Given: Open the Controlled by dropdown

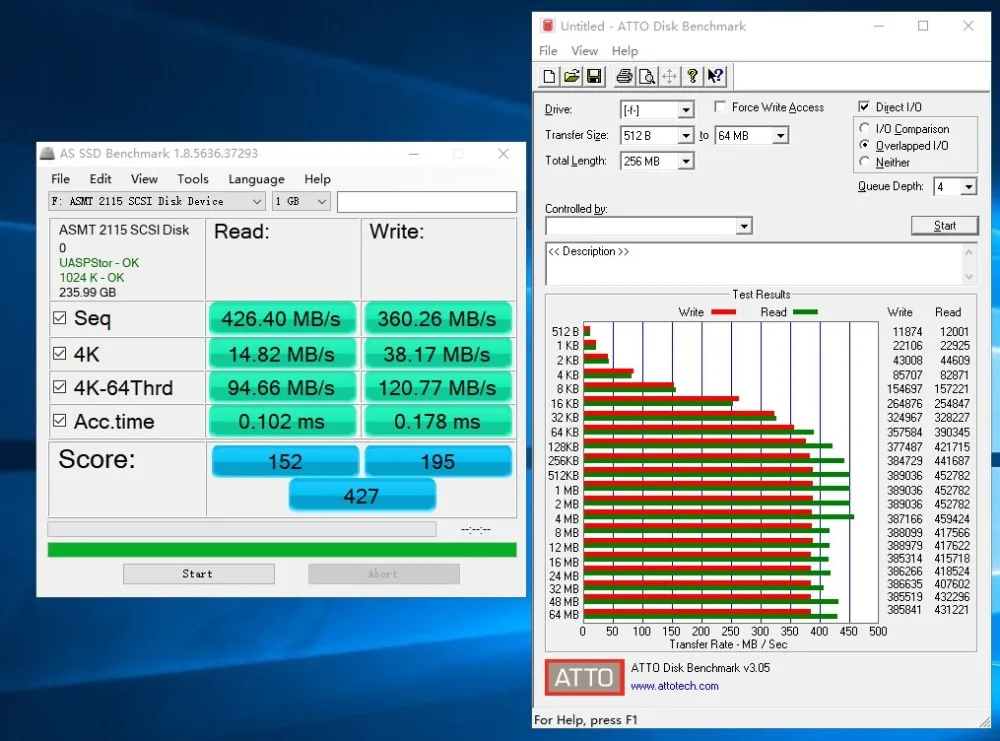Looking at the screenshot, I should coord(744,226).
